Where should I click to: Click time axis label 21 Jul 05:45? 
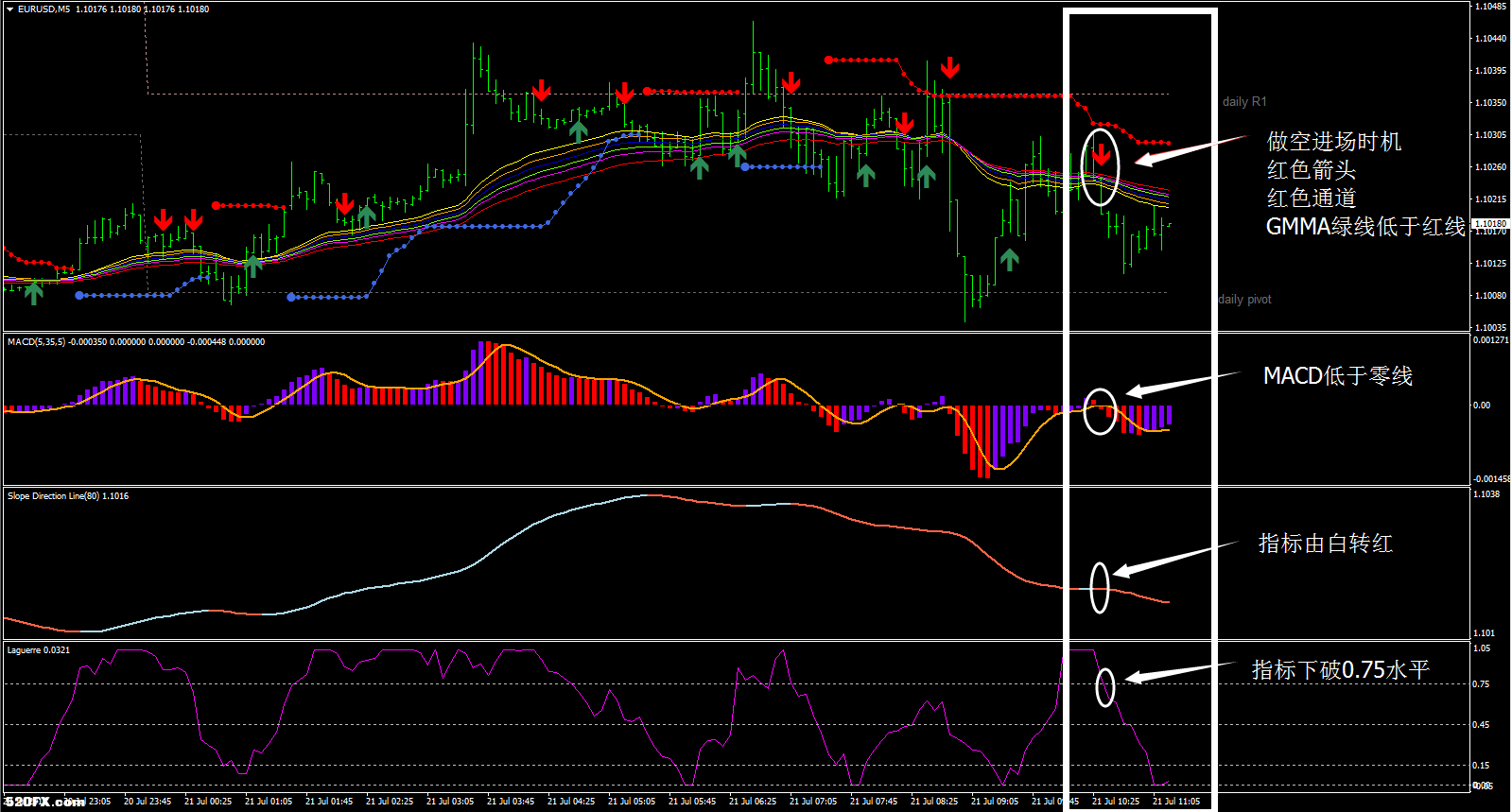point(692,802)
